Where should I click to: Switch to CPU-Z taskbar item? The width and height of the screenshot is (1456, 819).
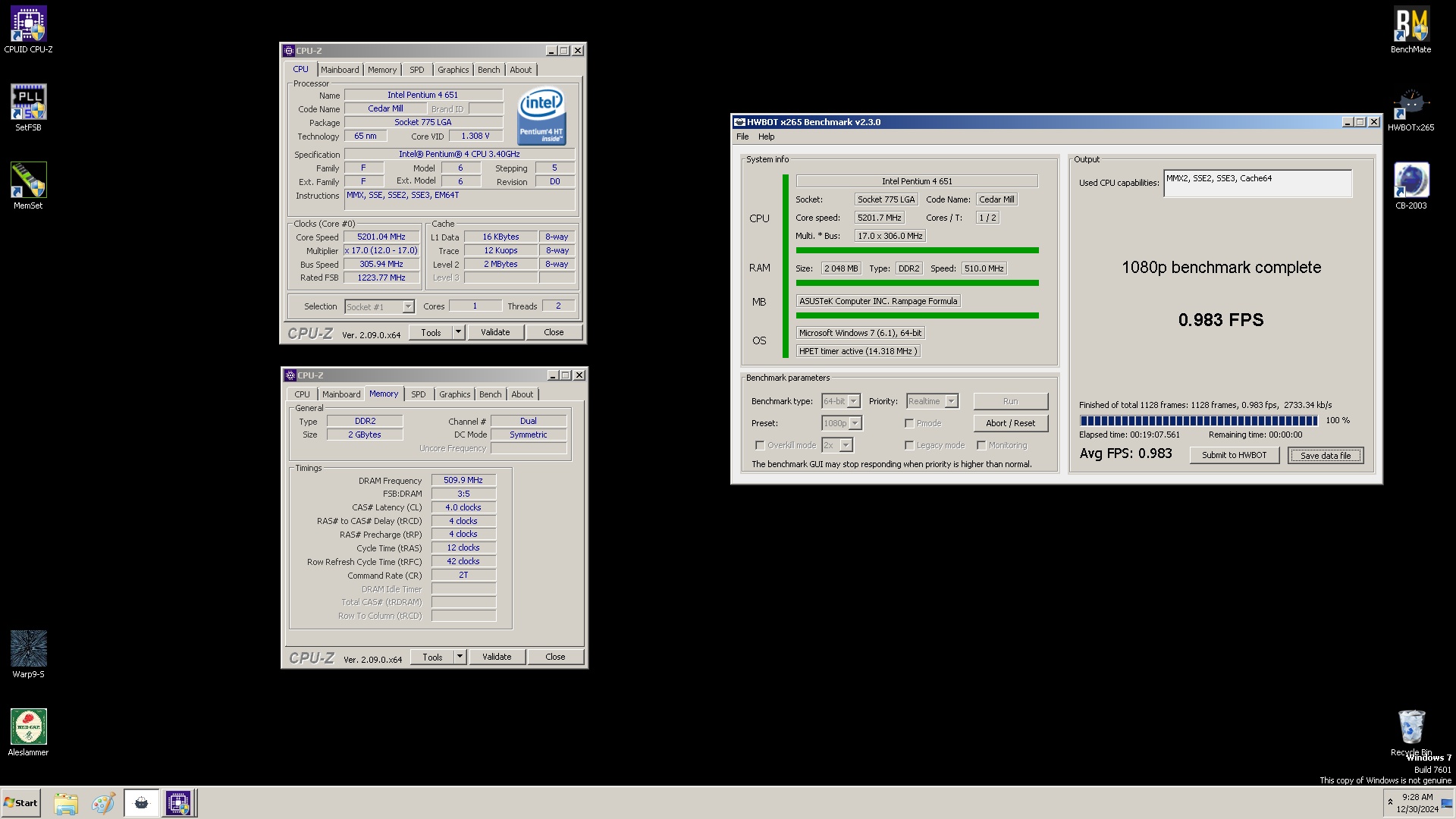pyautogui.click(x=179, y=803)
